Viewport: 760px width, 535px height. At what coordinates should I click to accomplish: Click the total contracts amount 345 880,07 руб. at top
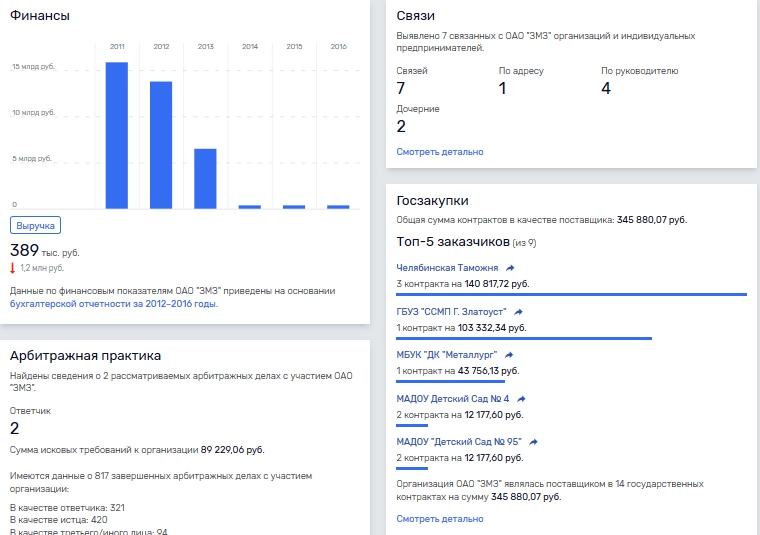click(651, 220)
